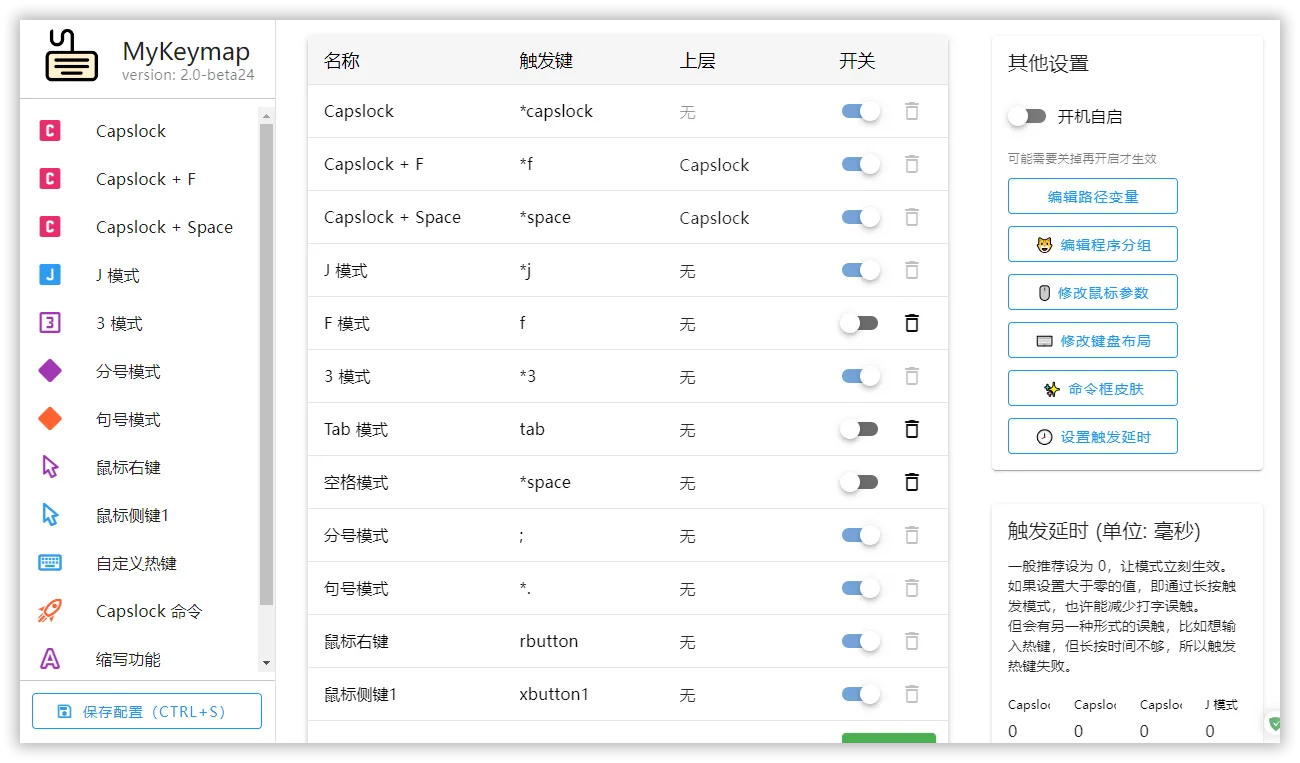Toggle the 鼠标右键 table switch

tap(860, 641)
